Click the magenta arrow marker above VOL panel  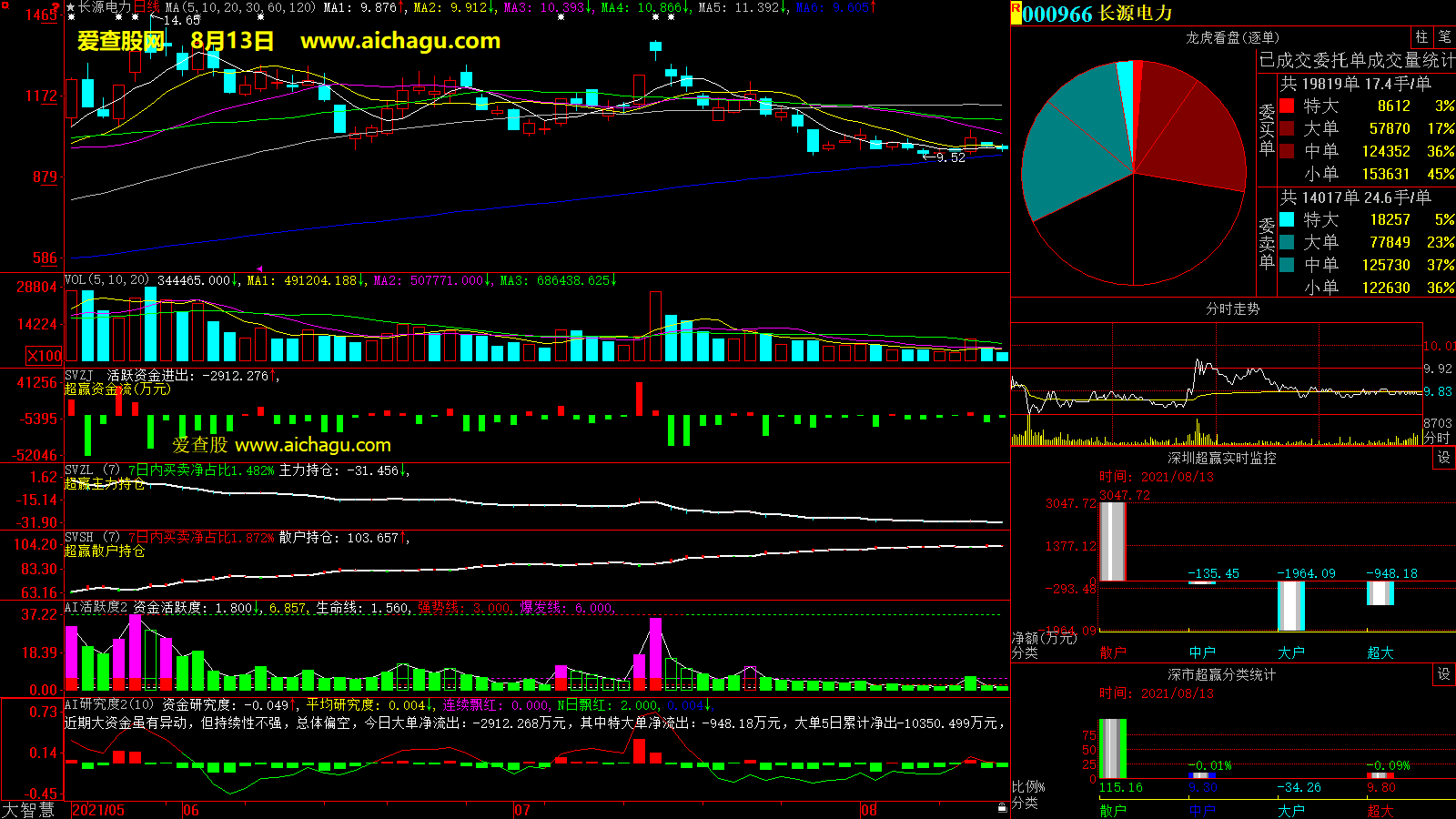coord(259,268)
